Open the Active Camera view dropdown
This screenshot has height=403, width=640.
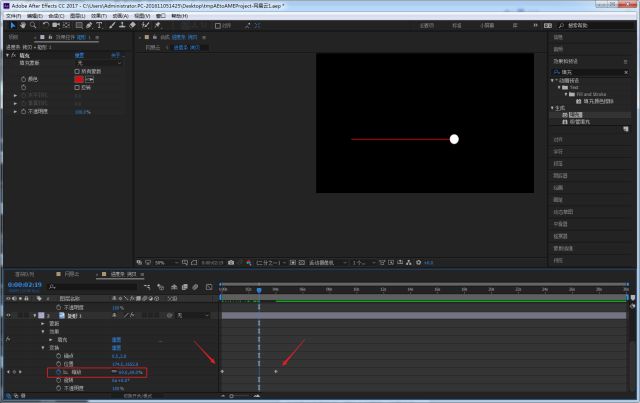point(328,263)
